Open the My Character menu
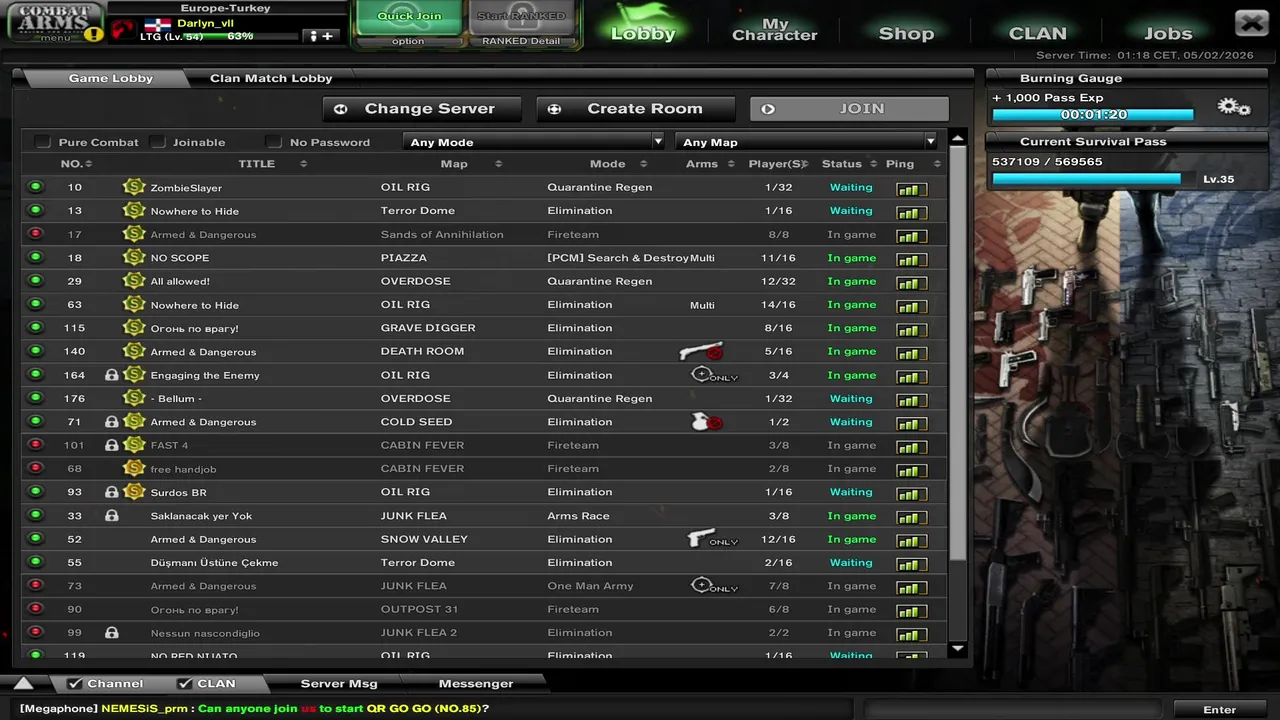The height and width of the screenshot is (720, 1280). click(x=774, y=29)
